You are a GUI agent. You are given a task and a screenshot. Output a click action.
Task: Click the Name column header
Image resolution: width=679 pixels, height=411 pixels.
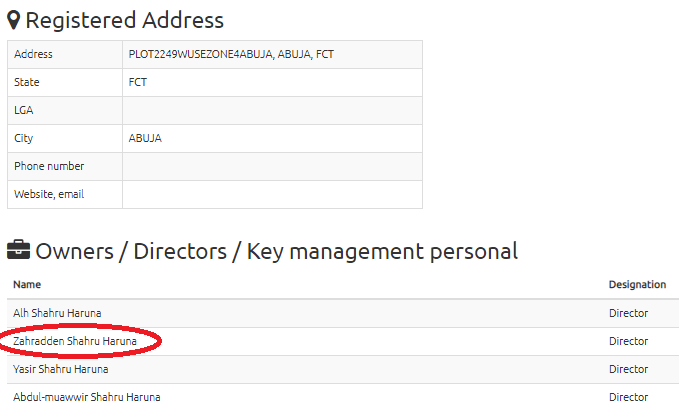pos(28,285)
